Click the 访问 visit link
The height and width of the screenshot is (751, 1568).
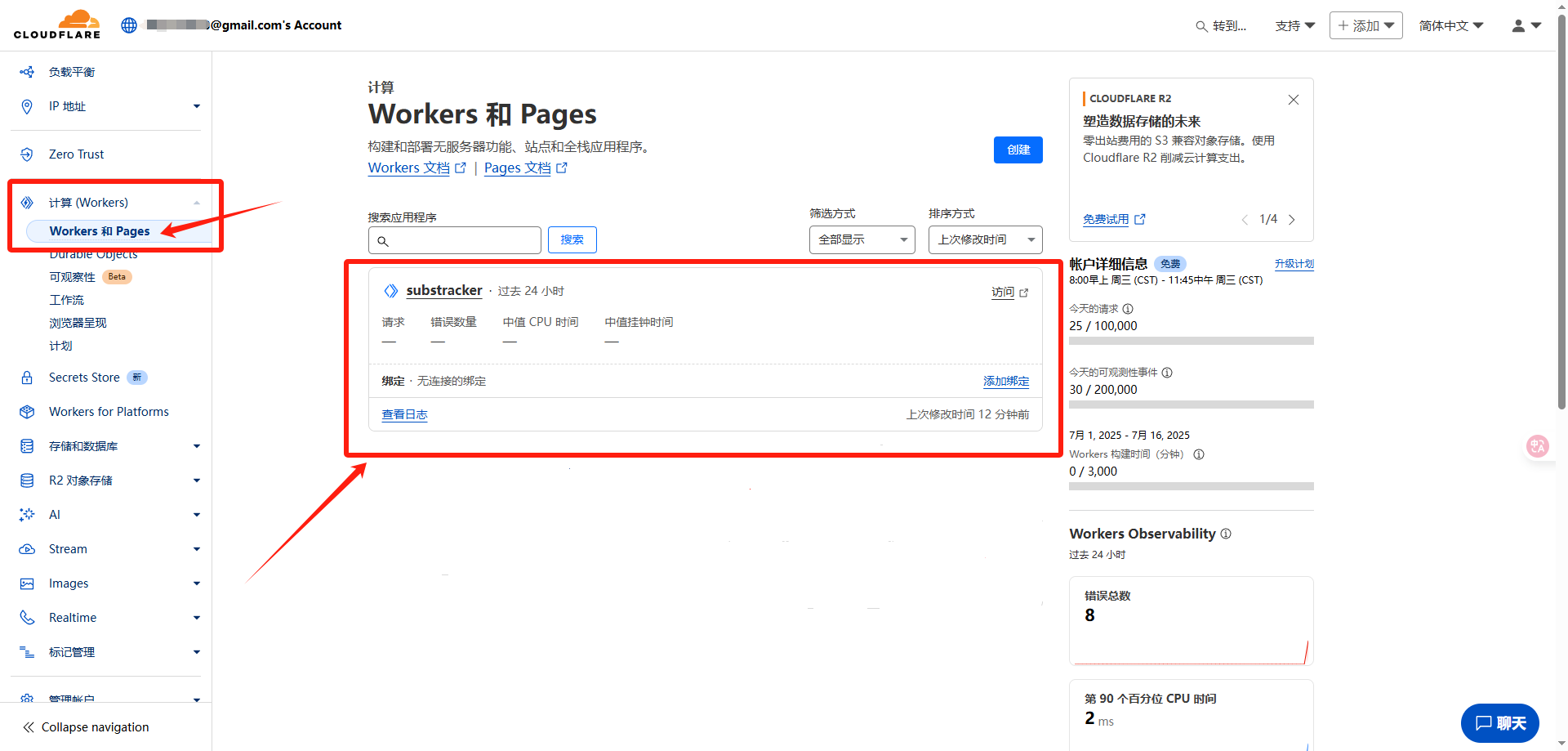point(1010,292)
